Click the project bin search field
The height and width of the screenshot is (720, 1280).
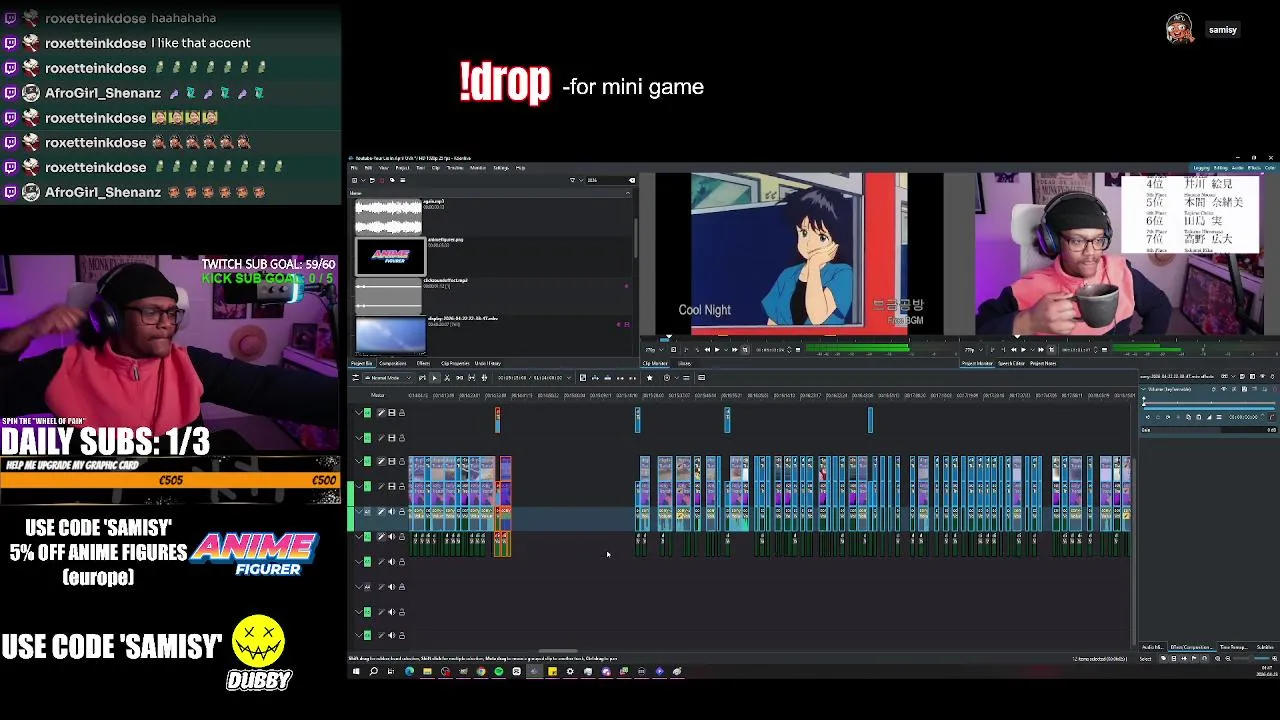[611, 180]
